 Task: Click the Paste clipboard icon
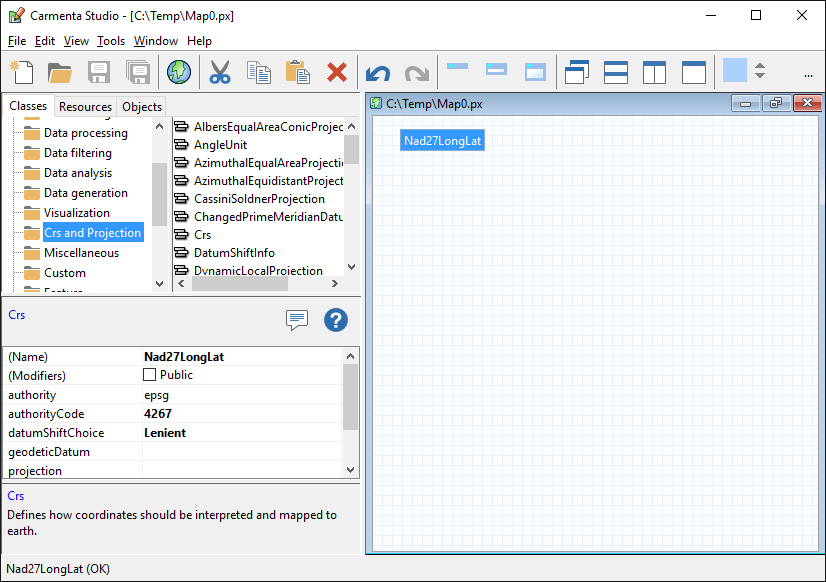click(x=297, y=72)
